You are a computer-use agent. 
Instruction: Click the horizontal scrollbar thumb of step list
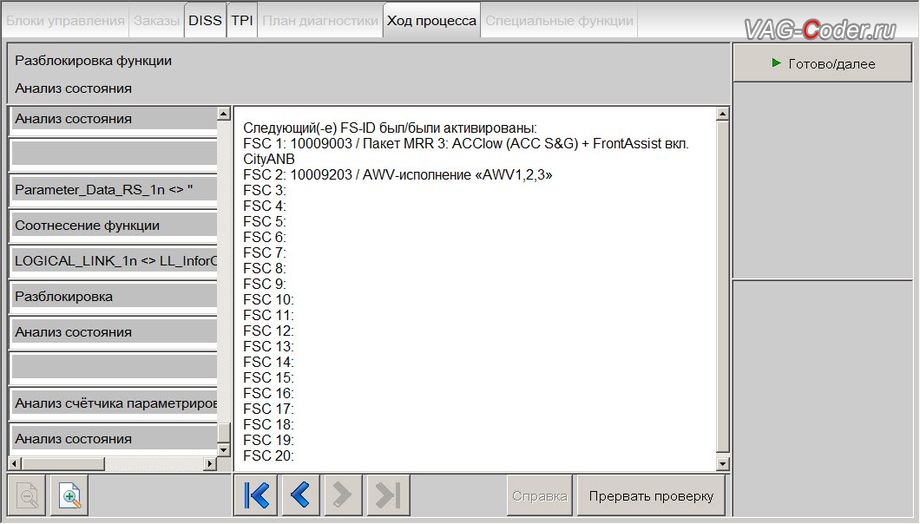(63, 464)
